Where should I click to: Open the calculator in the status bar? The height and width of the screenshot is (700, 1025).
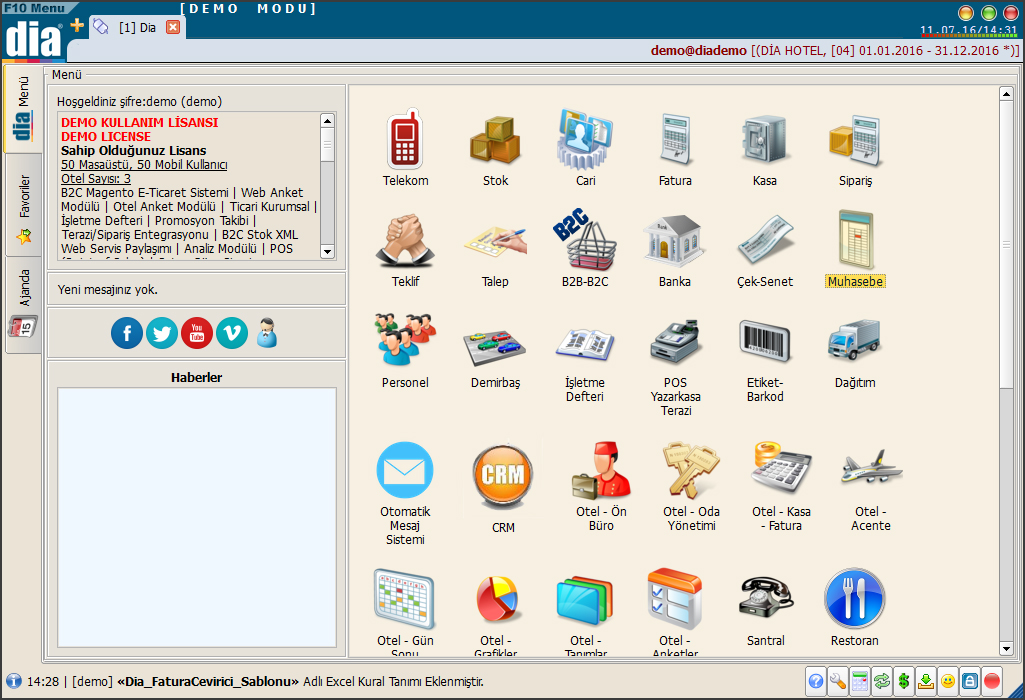(x=860, y=682)
